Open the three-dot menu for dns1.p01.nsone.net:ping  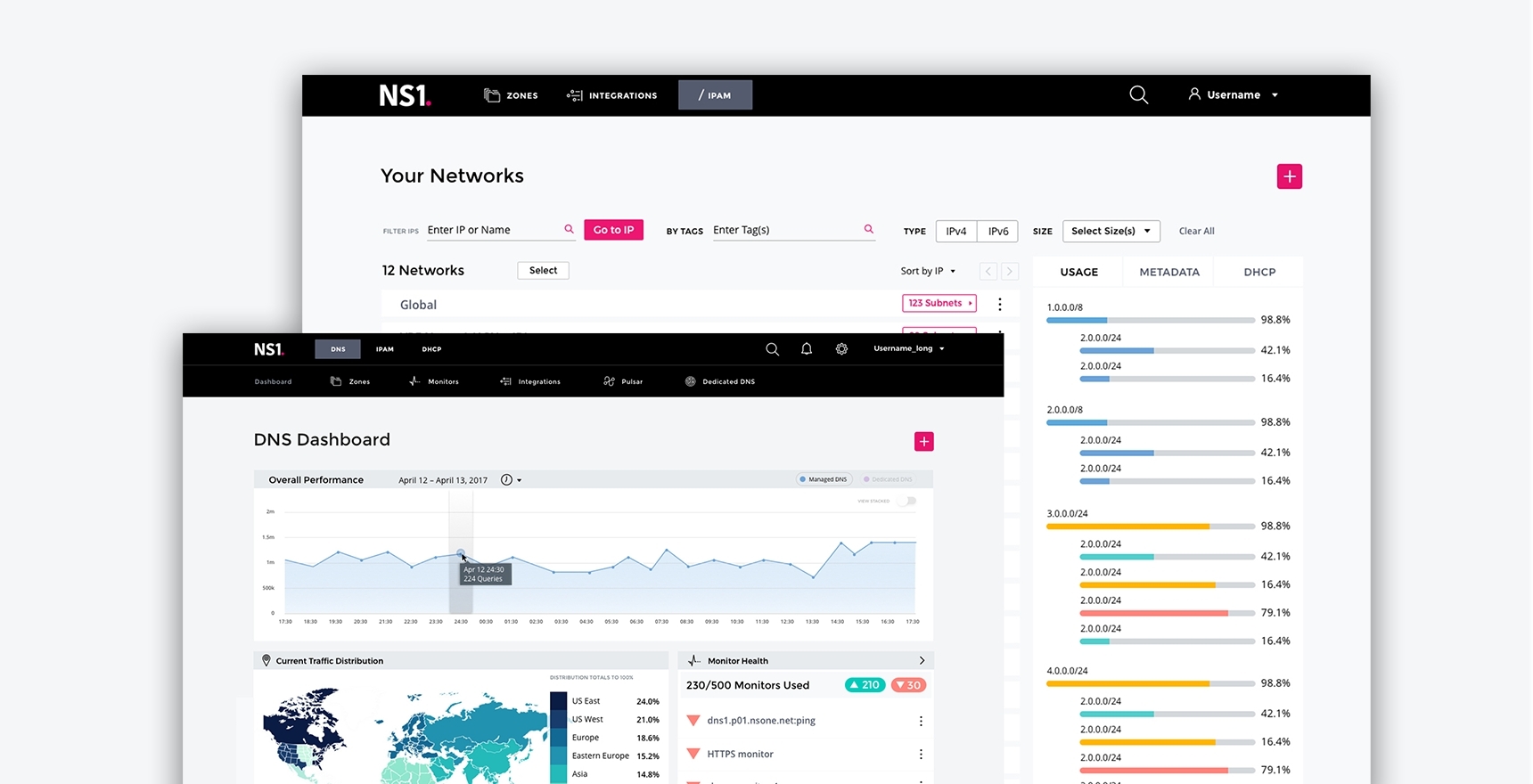point(921,721)
